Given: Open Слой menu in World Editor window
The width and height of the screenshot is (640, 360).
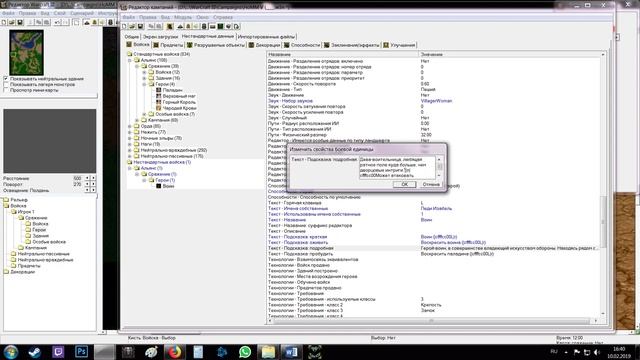Looking at the screenshot, I should click(60, 13).
